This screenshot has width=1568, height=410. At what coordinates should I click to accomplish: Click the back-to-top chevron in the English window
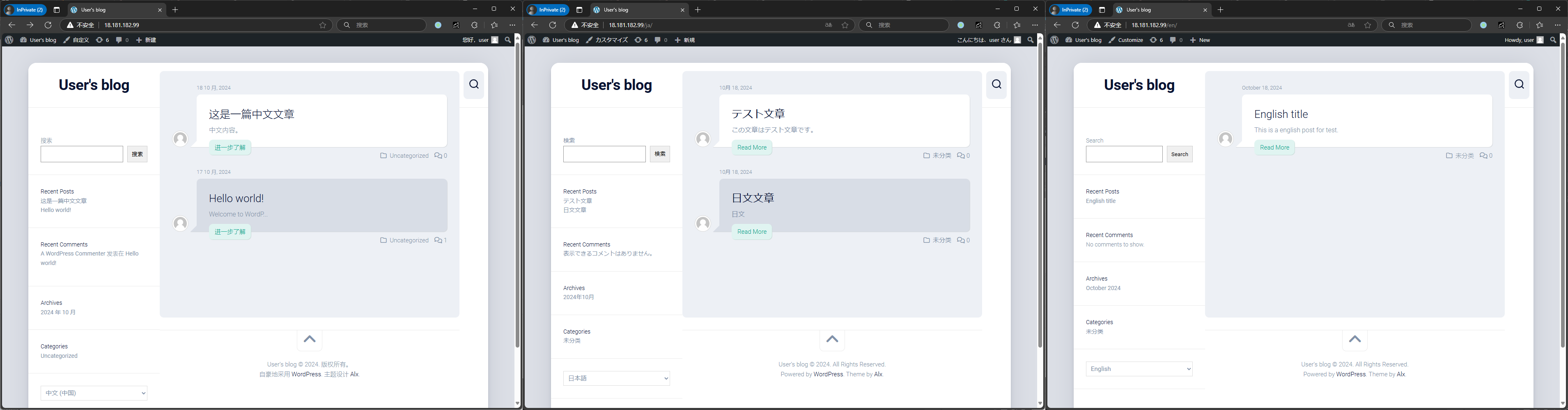point(1355,339)
